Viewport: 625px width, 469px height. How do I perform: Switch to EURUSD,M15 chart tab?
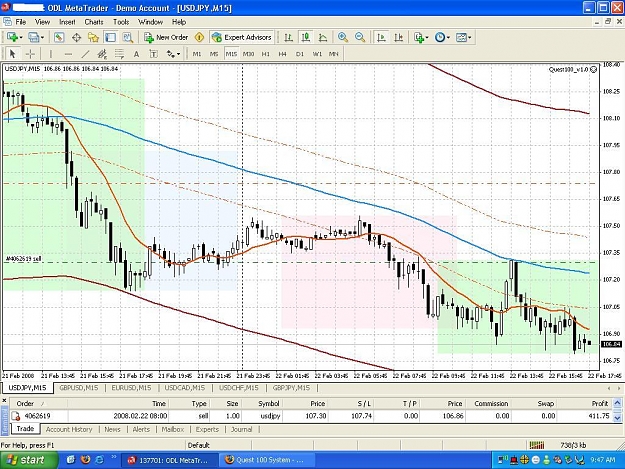[x=131, y=388]
